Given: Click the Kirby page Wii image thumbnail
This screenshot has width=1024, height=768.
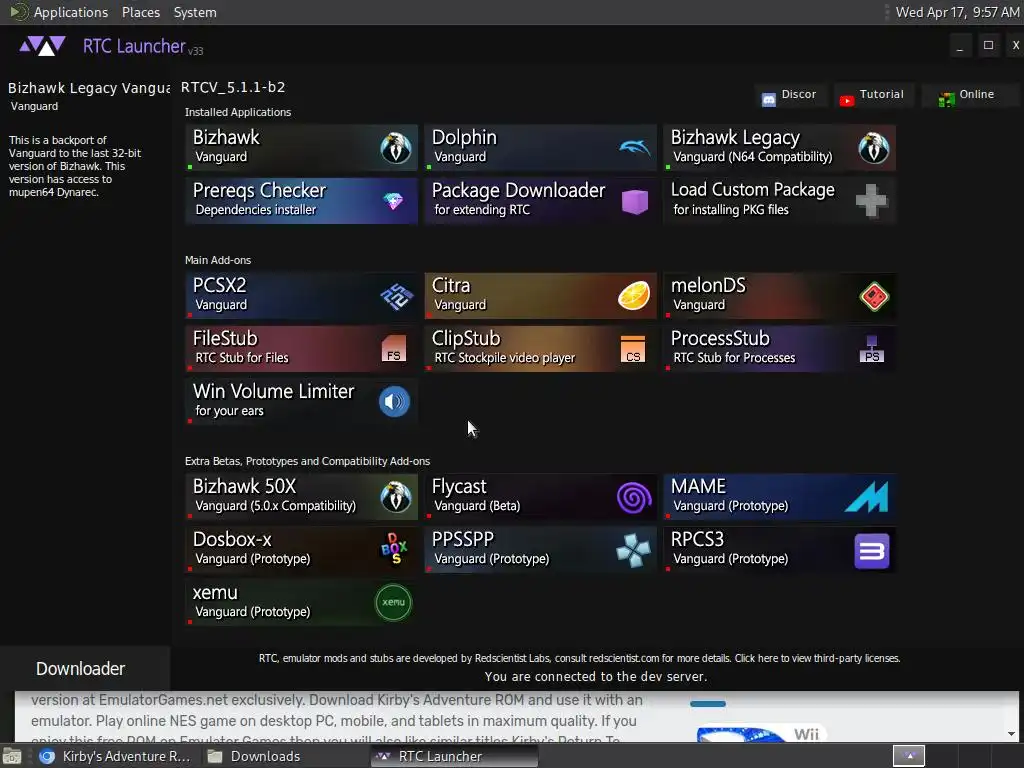Looking at the screenshot, I should click(761, 734).
